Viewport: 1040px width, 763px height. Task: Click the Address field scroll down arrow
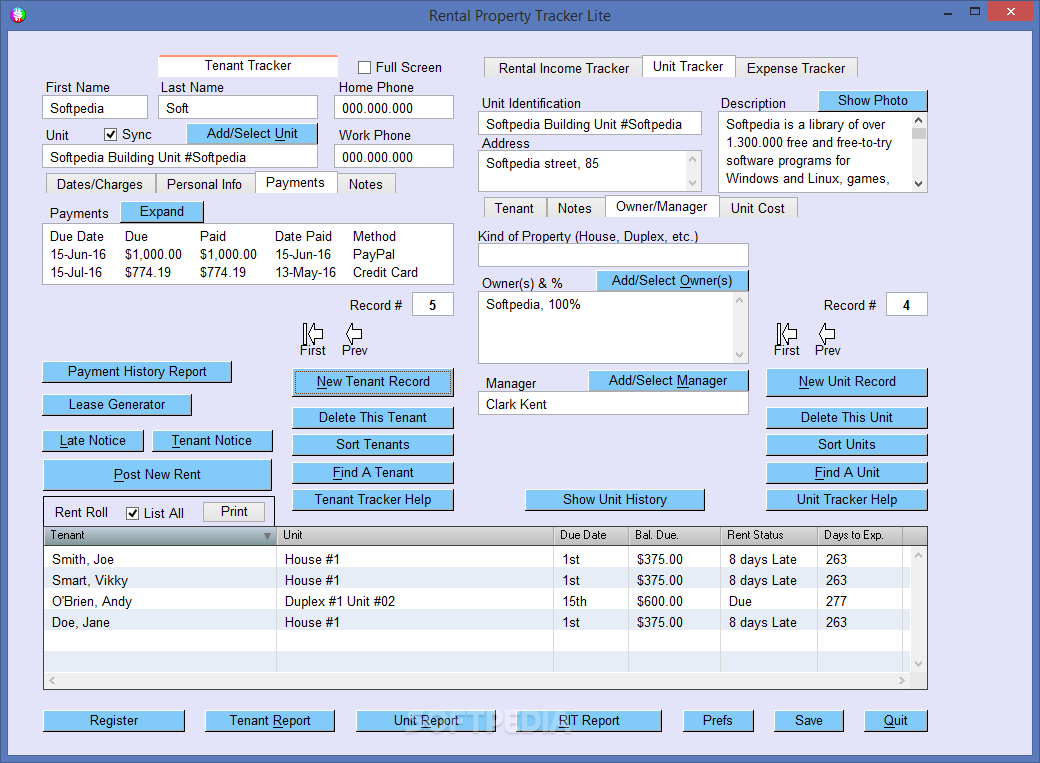pos(692,183)
